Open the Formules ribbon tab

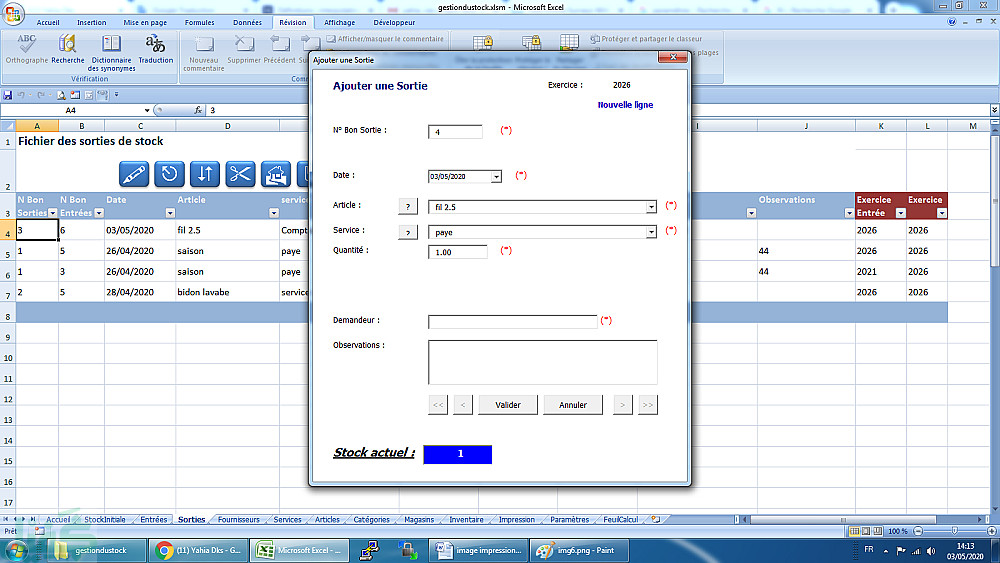[x=200, y=22]
